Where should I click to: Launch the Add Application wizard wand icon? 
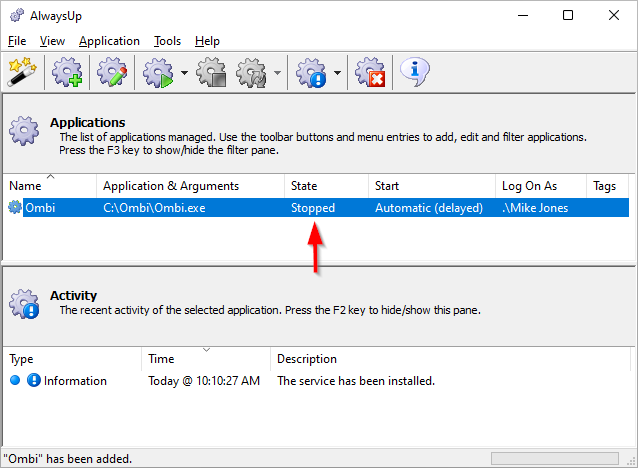tap(22, 72)
